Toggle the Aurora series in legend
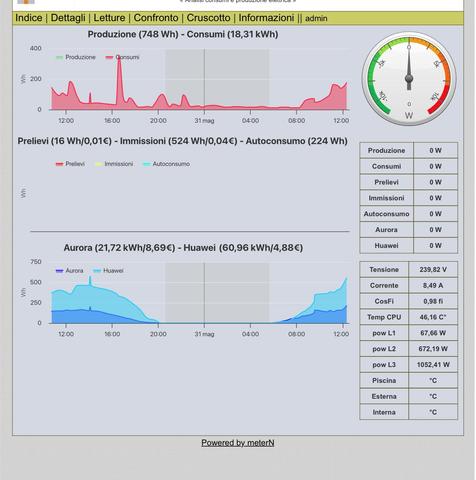The height and width of the screenshot is (480, 476). coord(70,271)
